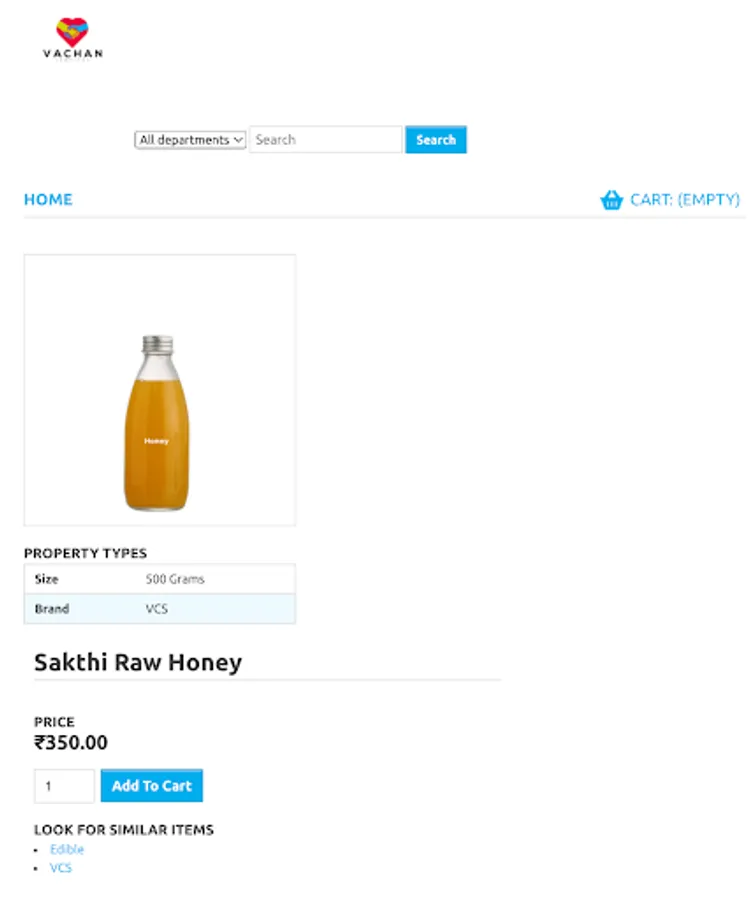Click the blue Search button
The width and height of the screenshot is (754, 900).
pyautogui.click(x=436, y=139)
